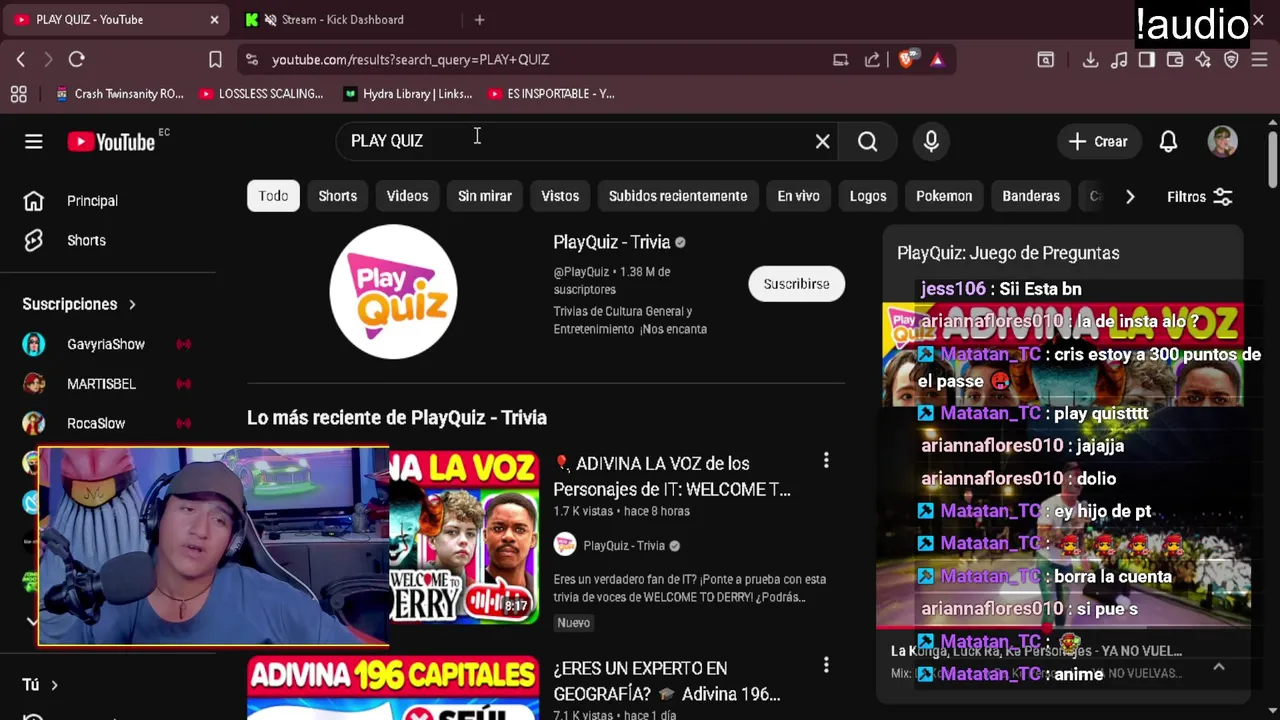Screen dimensions: 1280x720
Task: Click the install app icon in address bar
Action: 841,60
